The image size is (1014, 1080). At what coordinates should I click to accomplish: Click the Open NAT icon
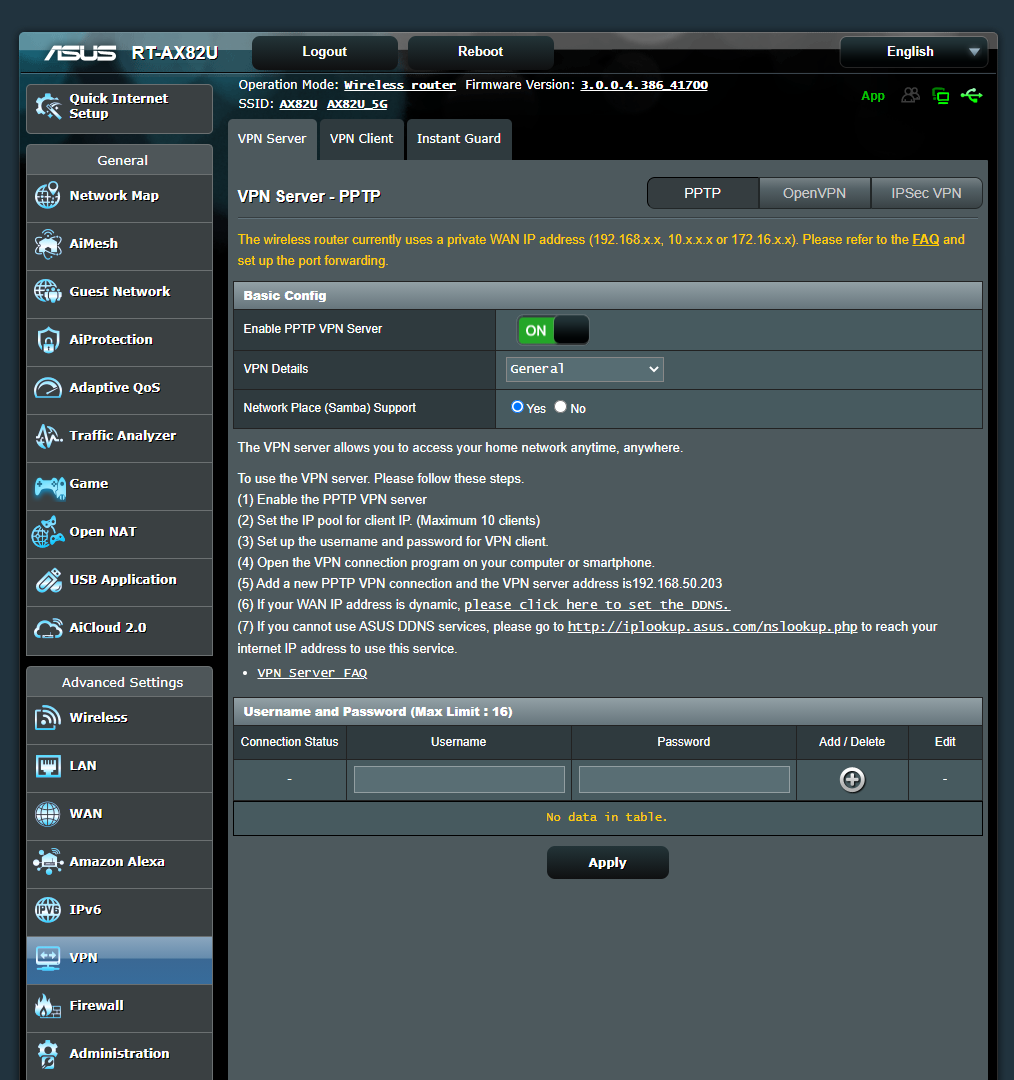click(x=48, y=532)
